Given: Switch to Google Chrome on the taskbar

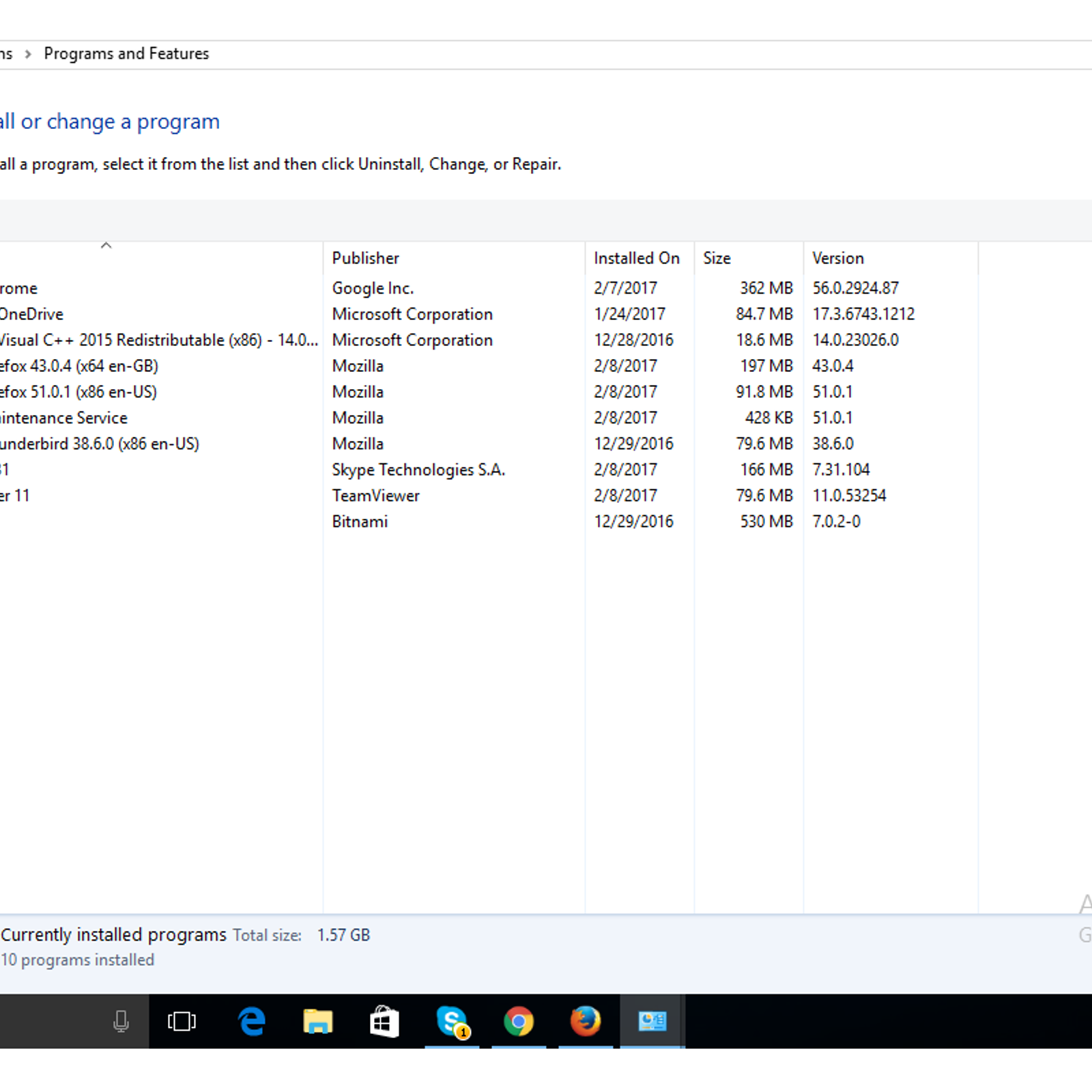Looking at the screenshot, I should click(x=519, y=1021).
